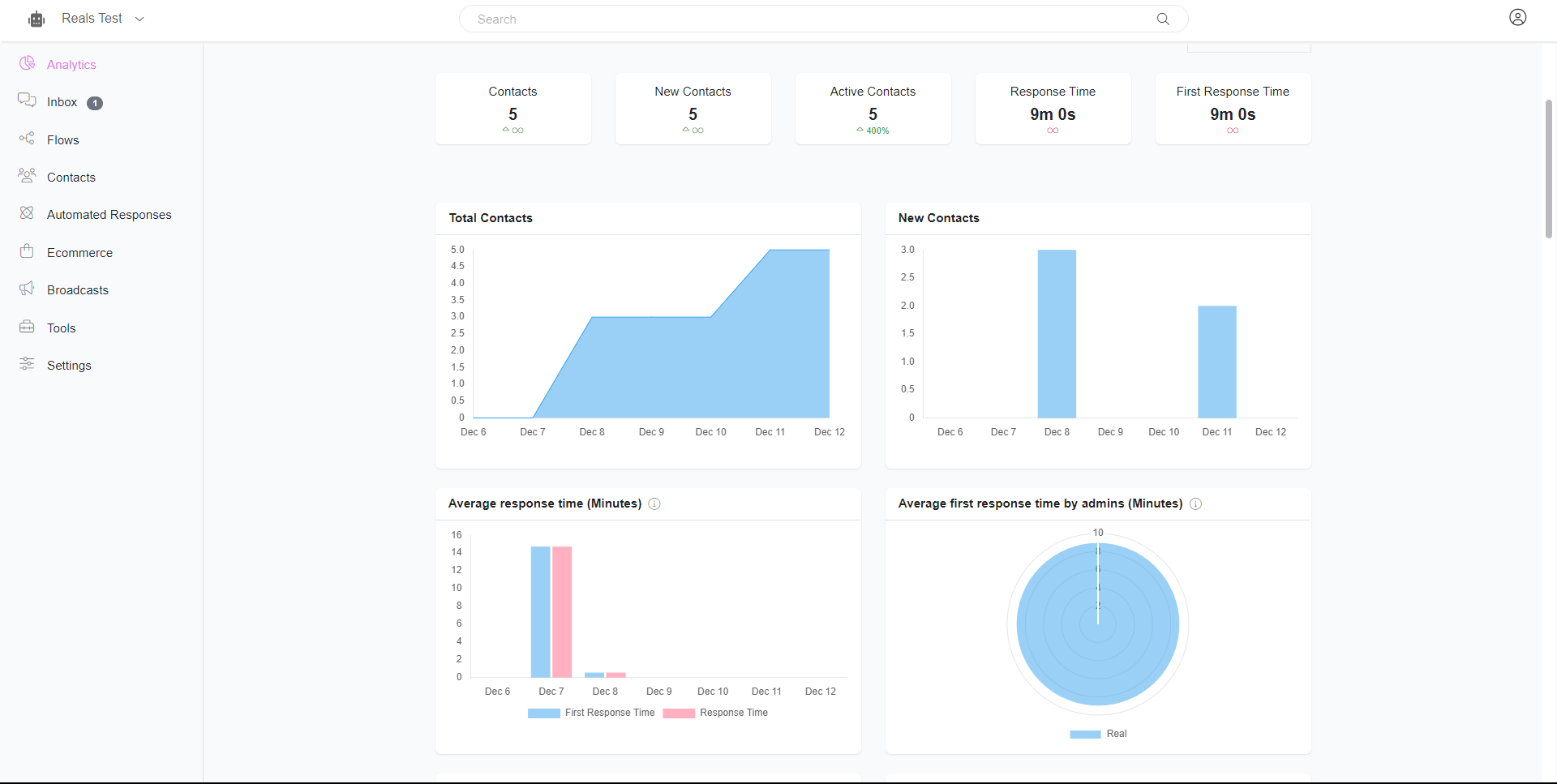Click the New Contacts stat card
Viewport: 1557px width, 784px height.
[693, 109]
